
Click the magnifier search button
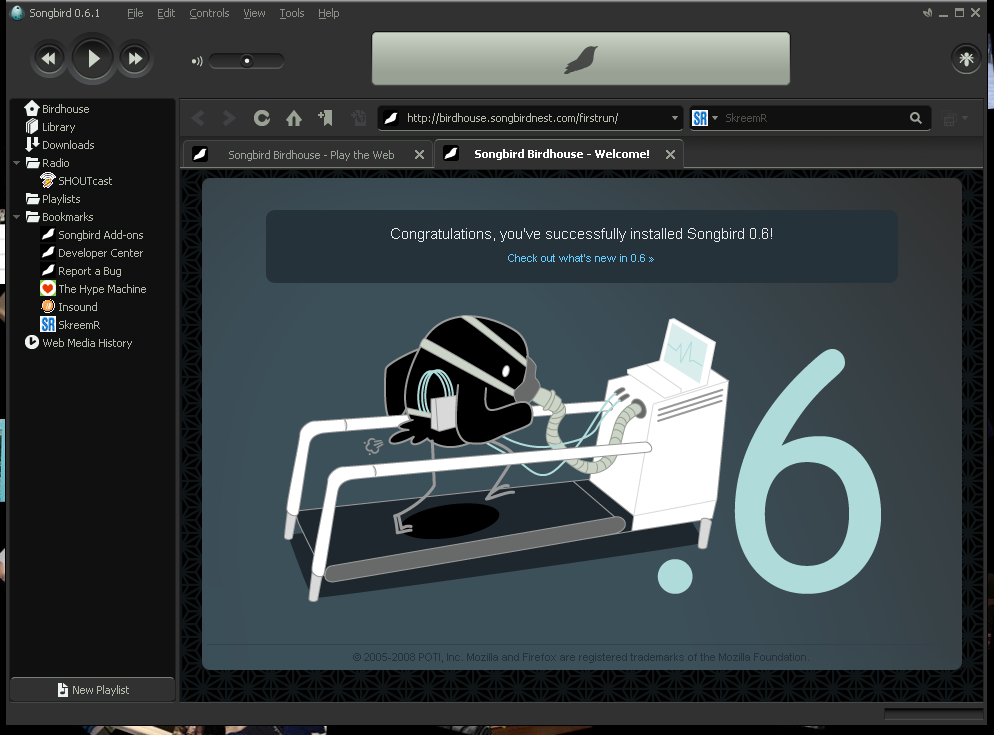(915, 118)
